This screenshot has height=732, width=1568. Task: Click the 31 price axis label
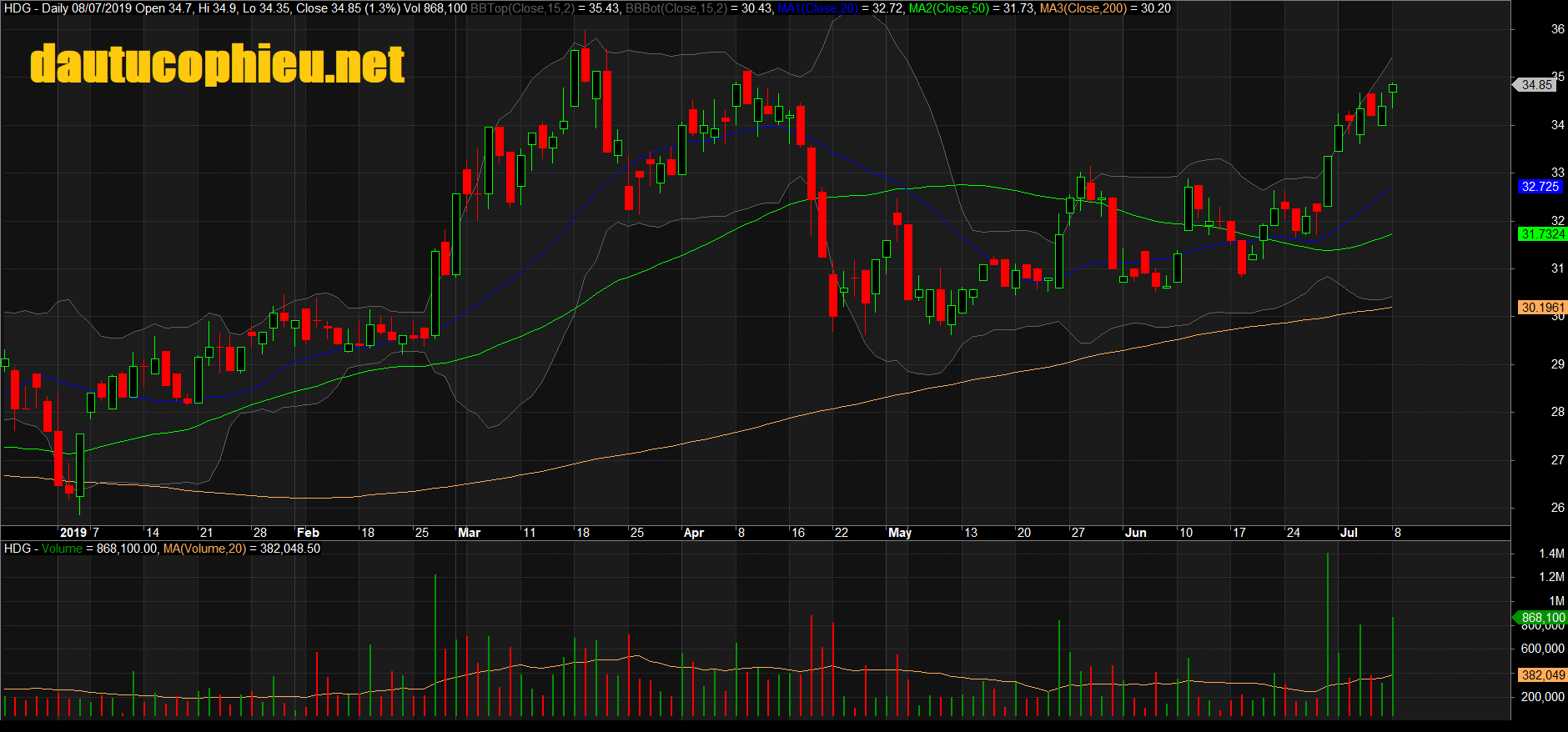coord(1557,268)
